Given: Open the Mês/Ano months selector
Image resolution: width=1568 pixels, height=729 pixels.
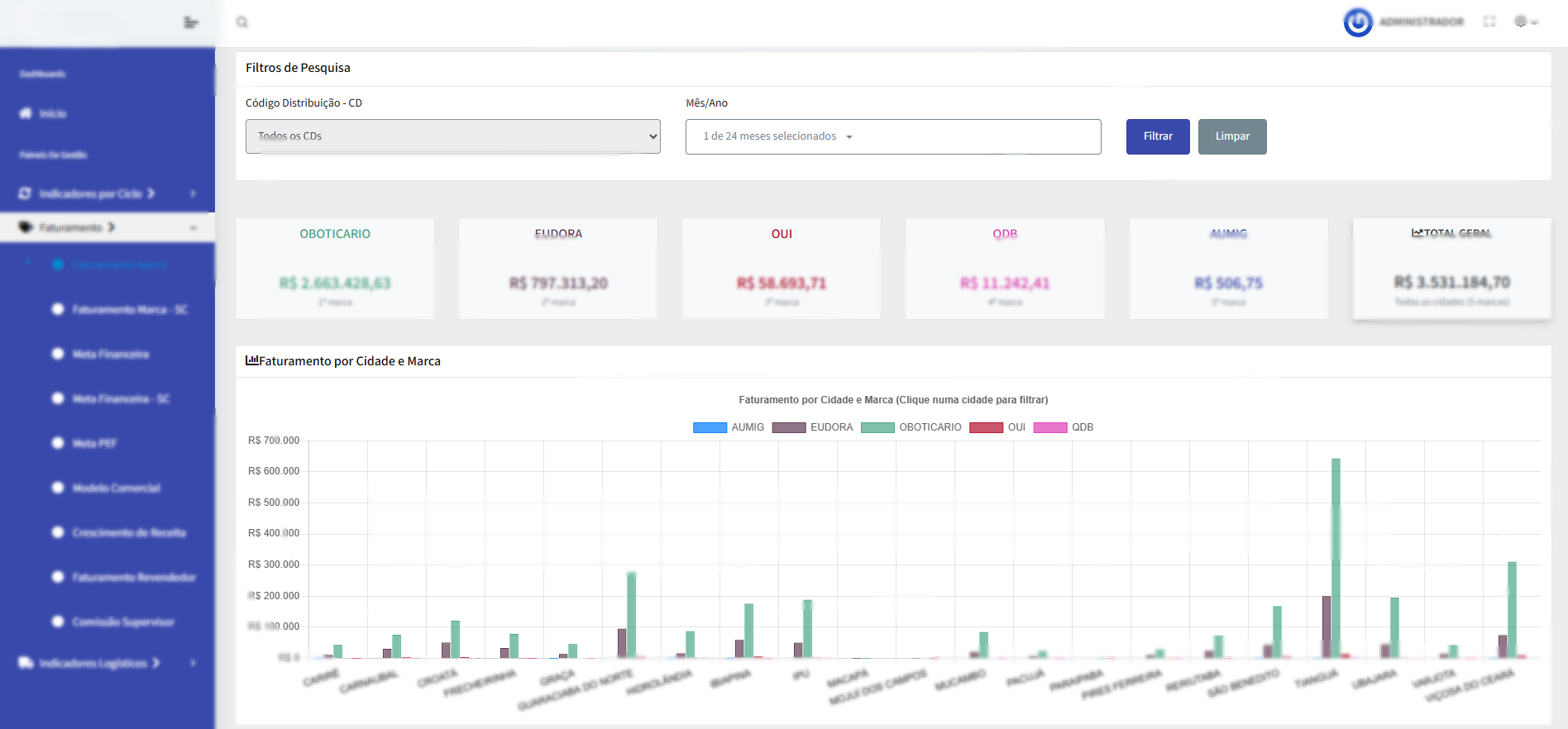Looking at the screenshot, I should tap(893, 136).
